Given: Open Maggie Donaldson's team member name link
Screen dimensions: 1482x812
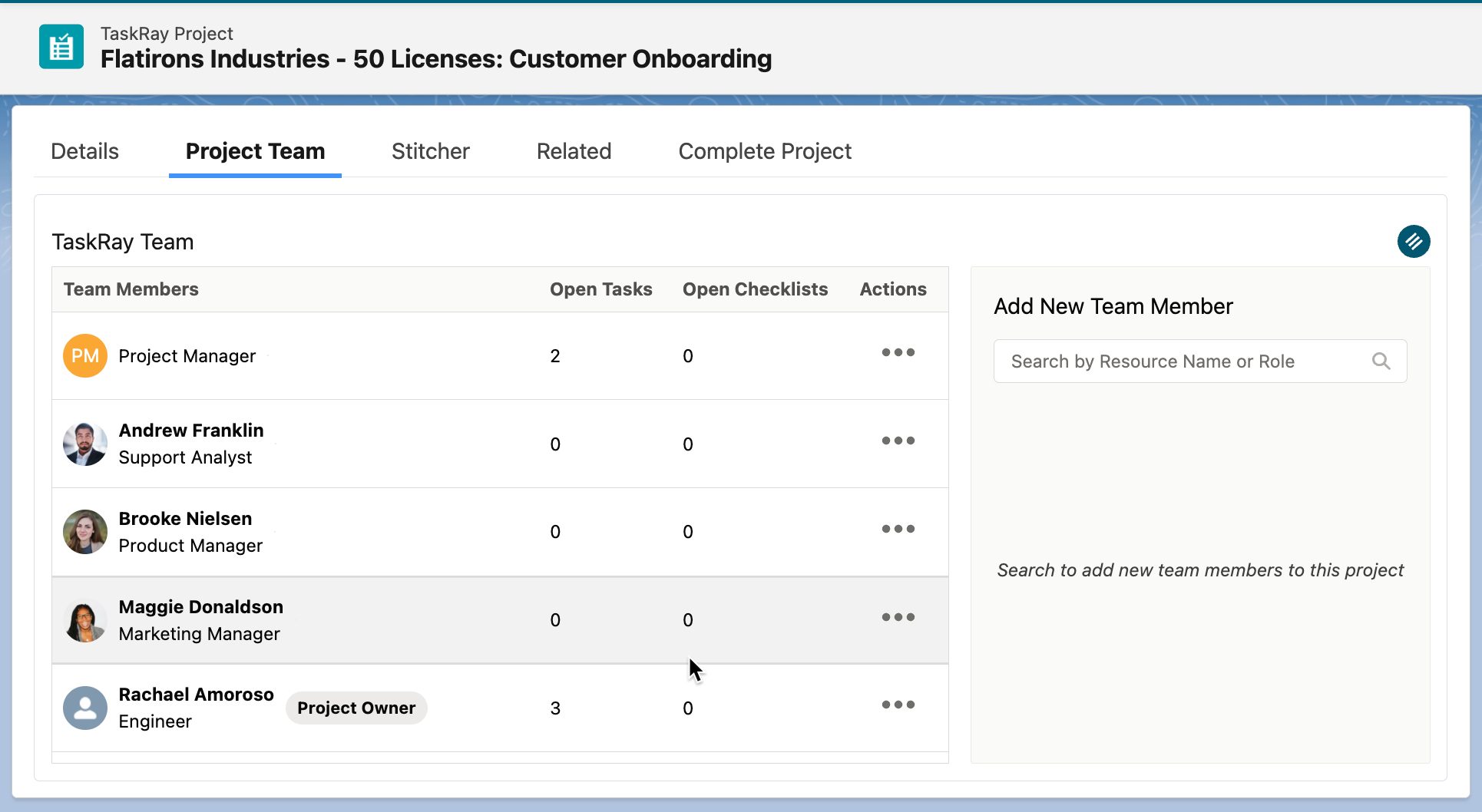Looking at the screenshot, I should coord(200,606).
